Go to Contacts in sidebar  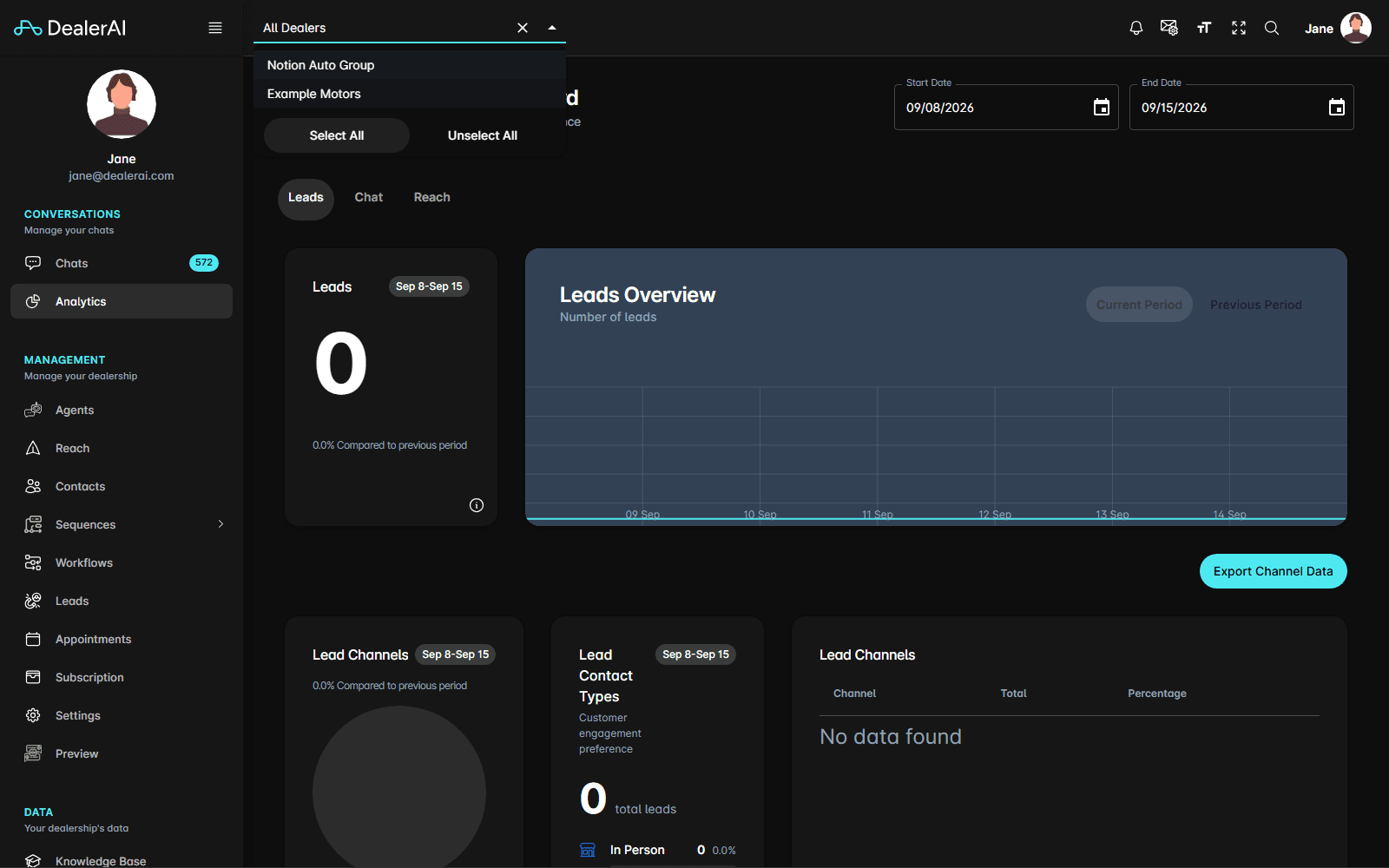click(122, 486)
